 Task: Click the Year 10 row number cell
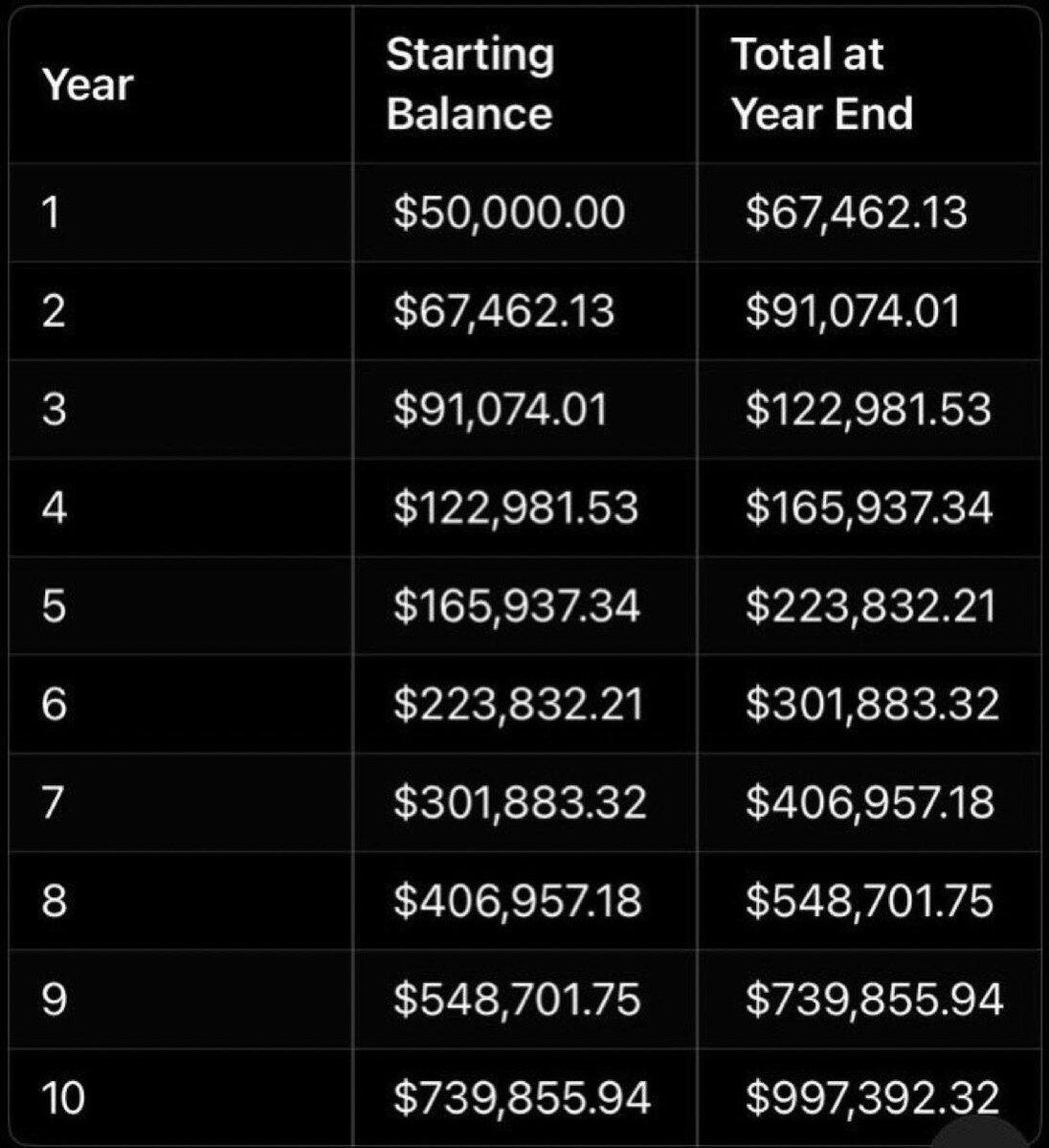pyautogui.click(x=64, y=1097)
